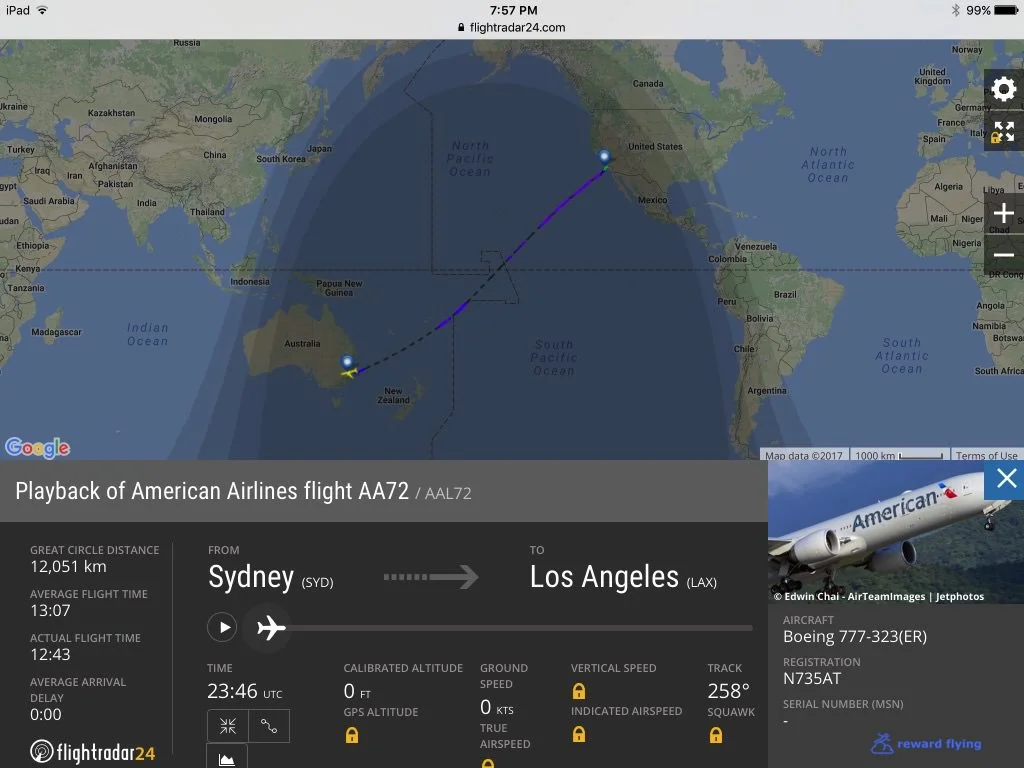This screenshot has height=768, width=1024.
Task: Open the altitude speed graph
Action: click(x=227, y=758)
